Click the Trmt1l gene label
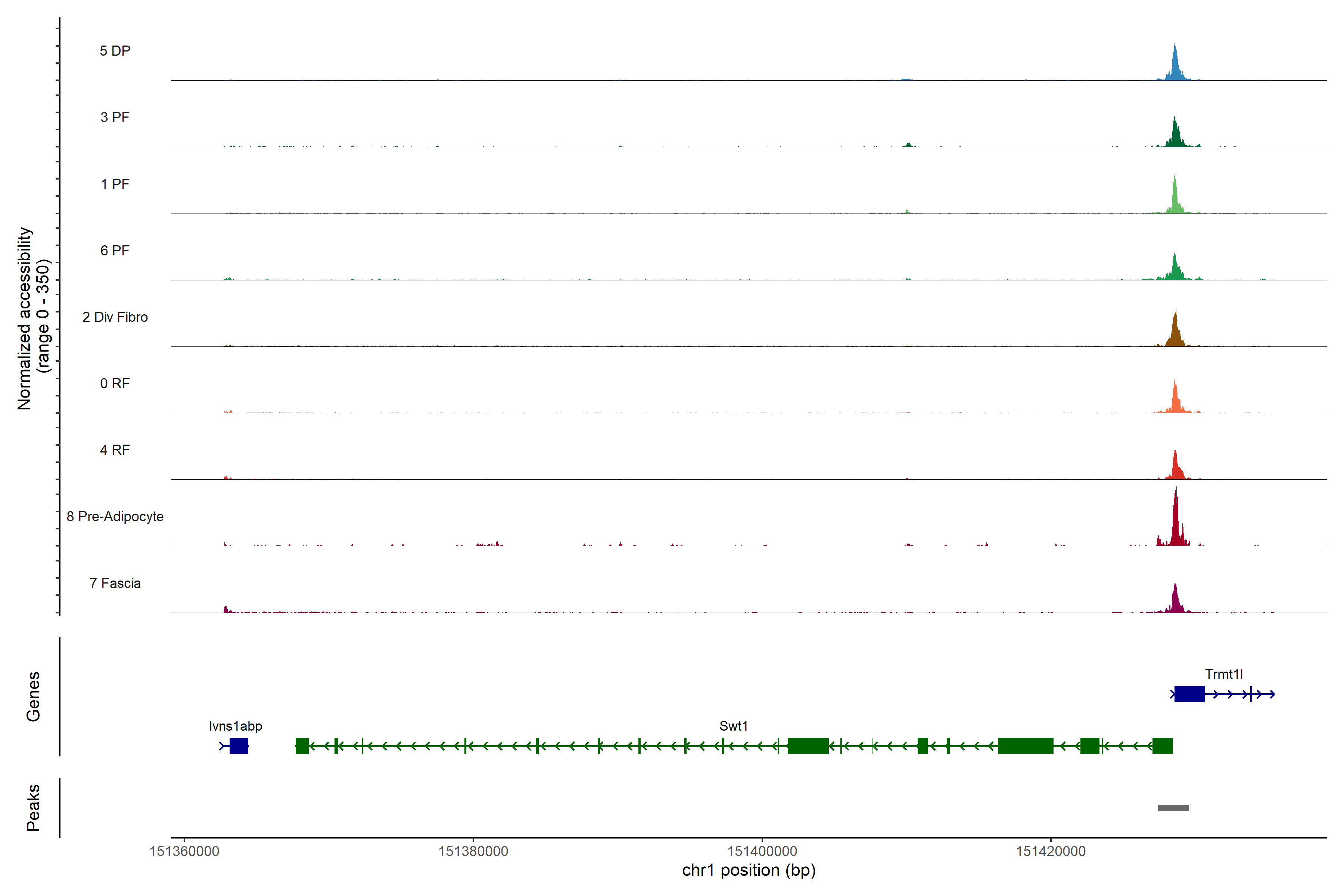Screen dimensions: 1344x896 (x=1223, y=674)
